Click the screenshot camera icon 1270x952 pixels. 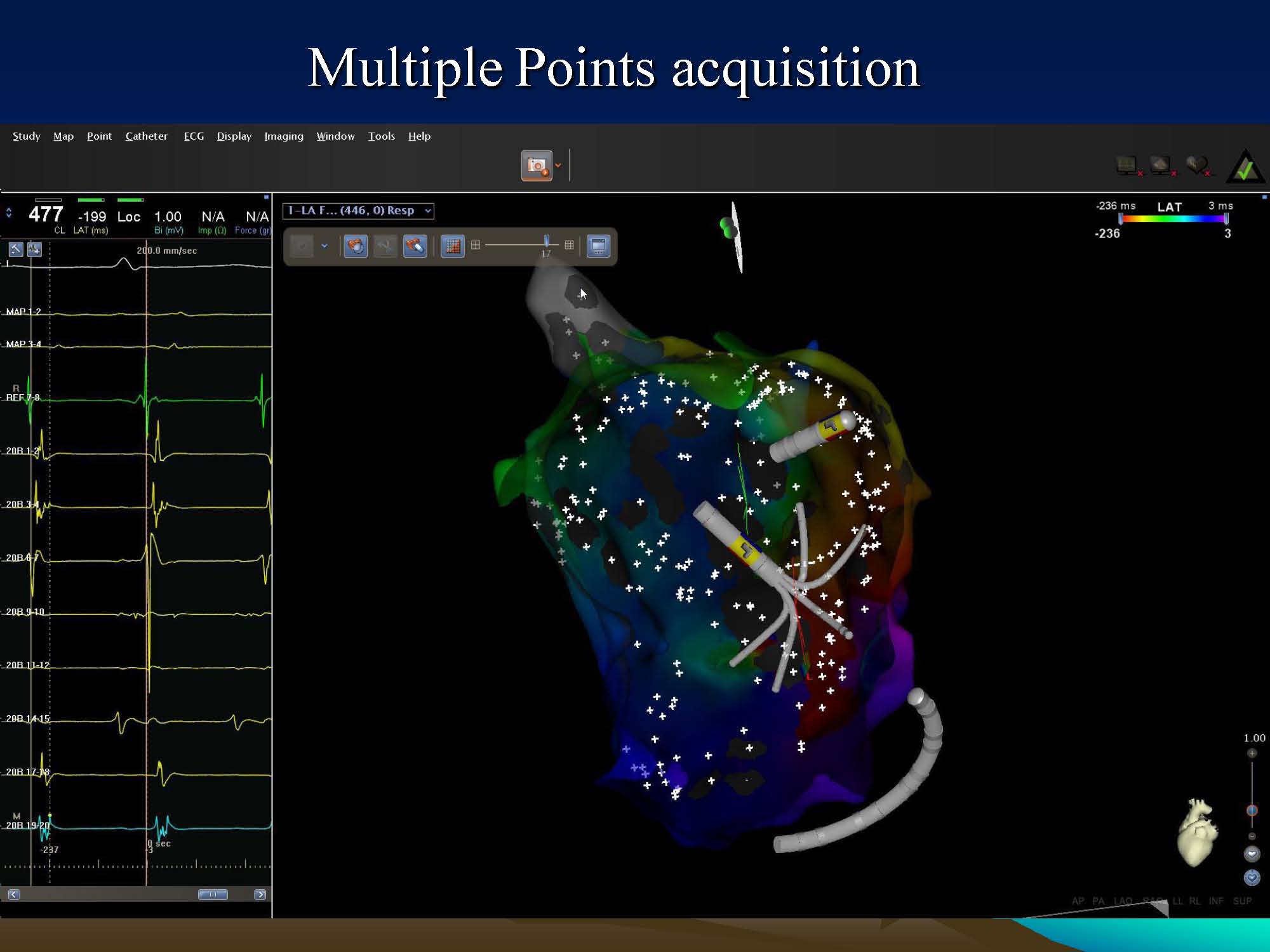point(537,166)
